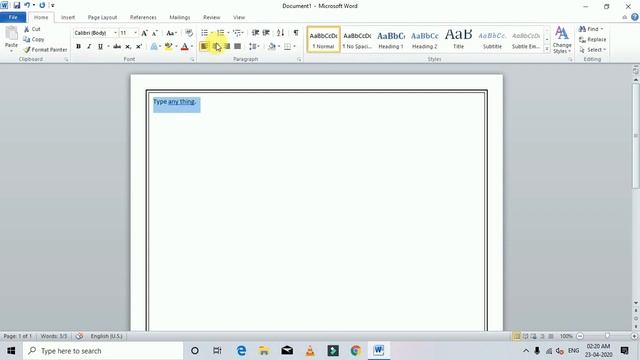The image size is (640, 360).
Task: Switch to the Insert tab
Action: tap(68, 18)
